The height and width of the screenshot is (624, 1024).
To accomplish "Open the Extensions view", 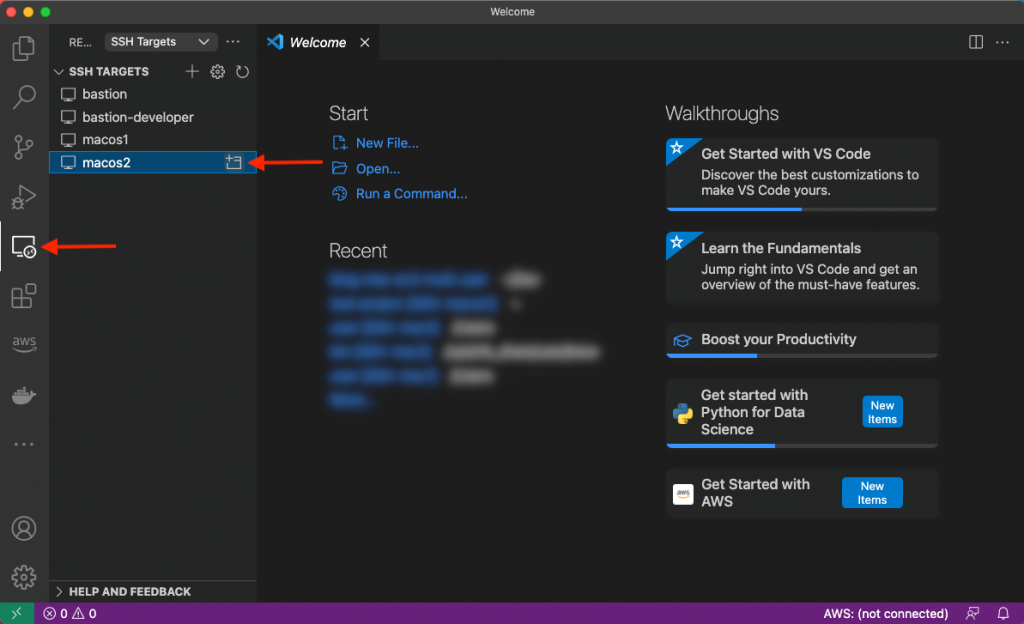I will pyautogui.click(x=23, y=296).
